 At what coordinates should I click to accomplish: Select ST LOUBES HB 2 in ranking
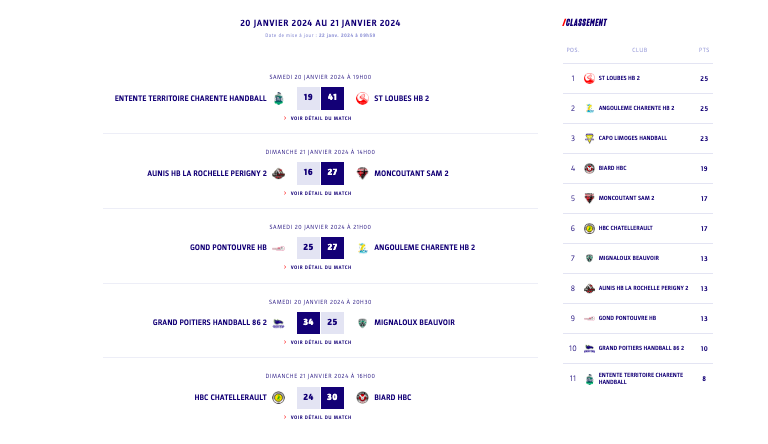pos(619,78)
